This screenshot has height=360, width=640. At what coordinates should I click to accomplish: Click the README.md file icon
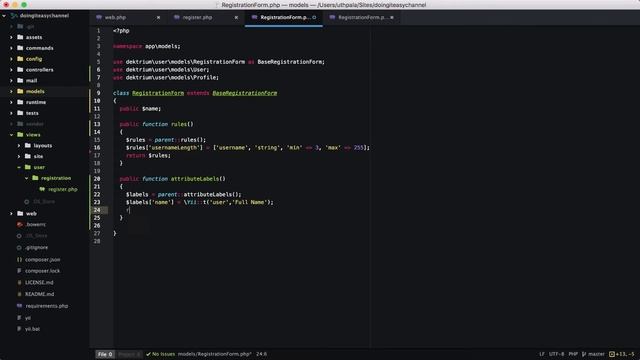[x=19, y=294]
